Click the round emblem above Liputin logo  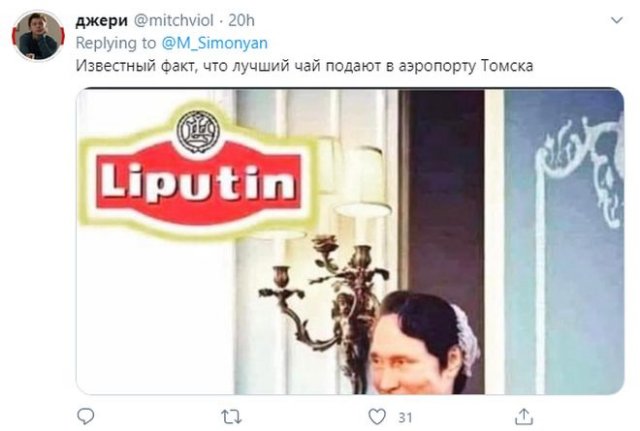(x=198, y=131)
